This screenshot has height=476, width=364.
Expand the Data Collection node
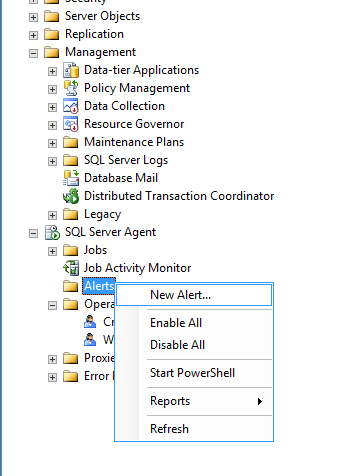[52, 107]
